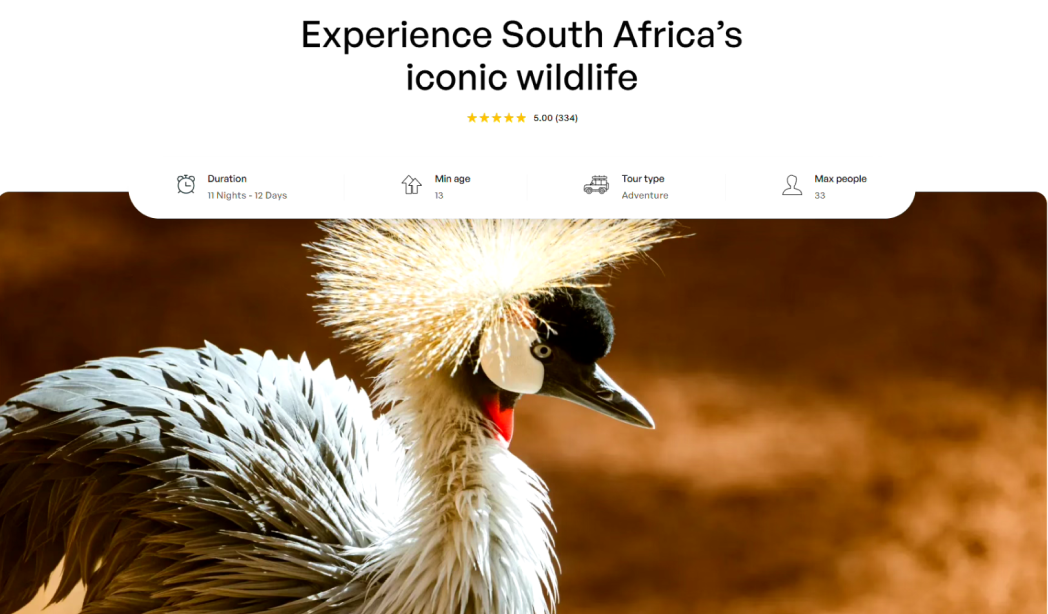Screen dimensions: 1048x614
Task: Click the max people value 33
Action: click(x=819, y=195)
